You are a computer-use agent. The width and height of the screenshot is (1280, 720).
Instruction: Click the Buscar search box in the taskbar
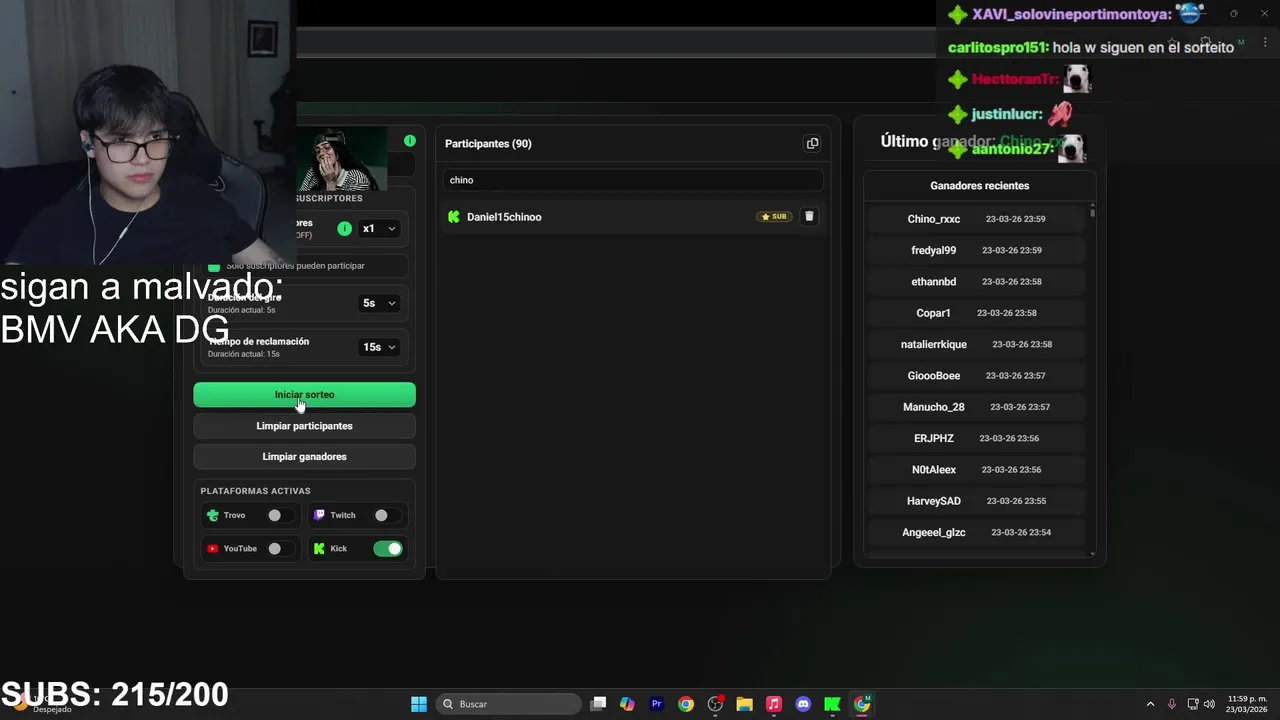click(x=509, y=704)
